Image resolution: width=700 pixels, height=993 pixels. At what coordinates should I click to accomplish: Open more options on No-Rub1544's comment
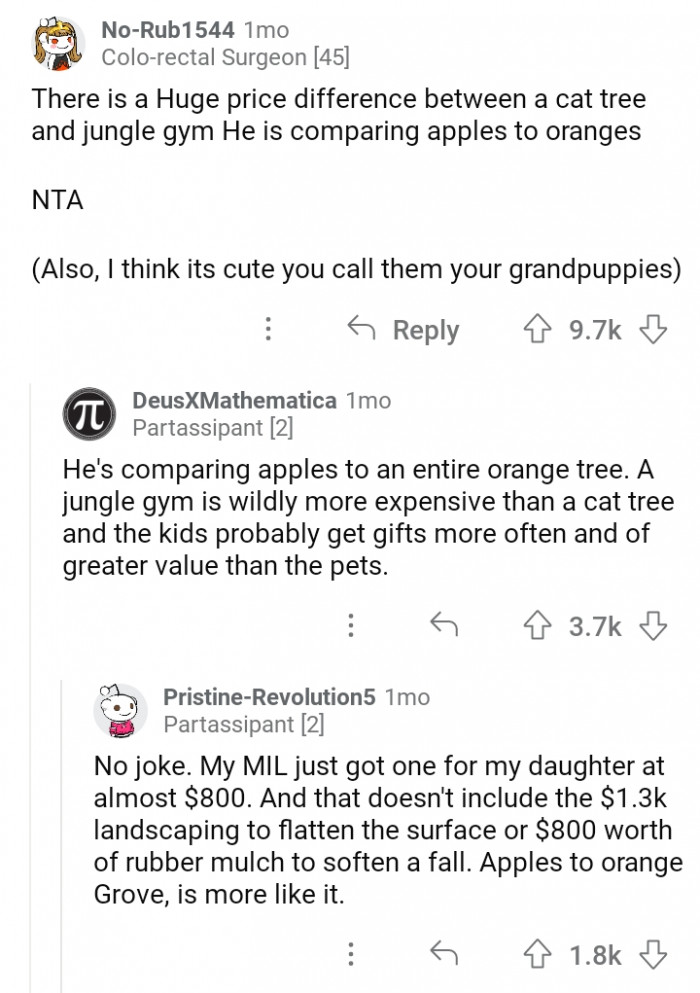[267, 329]
